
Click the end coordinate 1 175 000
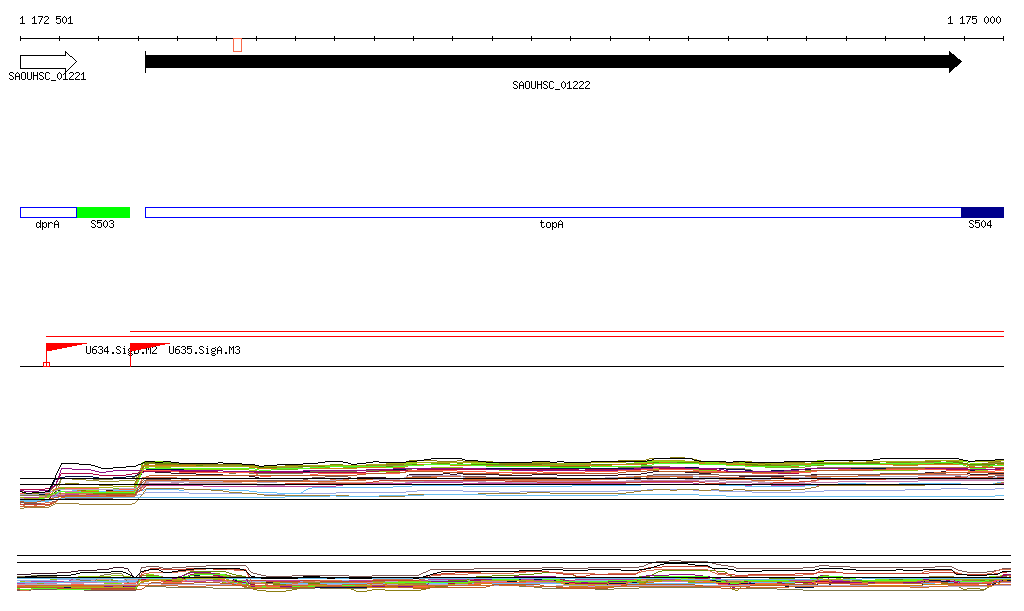point(973,20)
